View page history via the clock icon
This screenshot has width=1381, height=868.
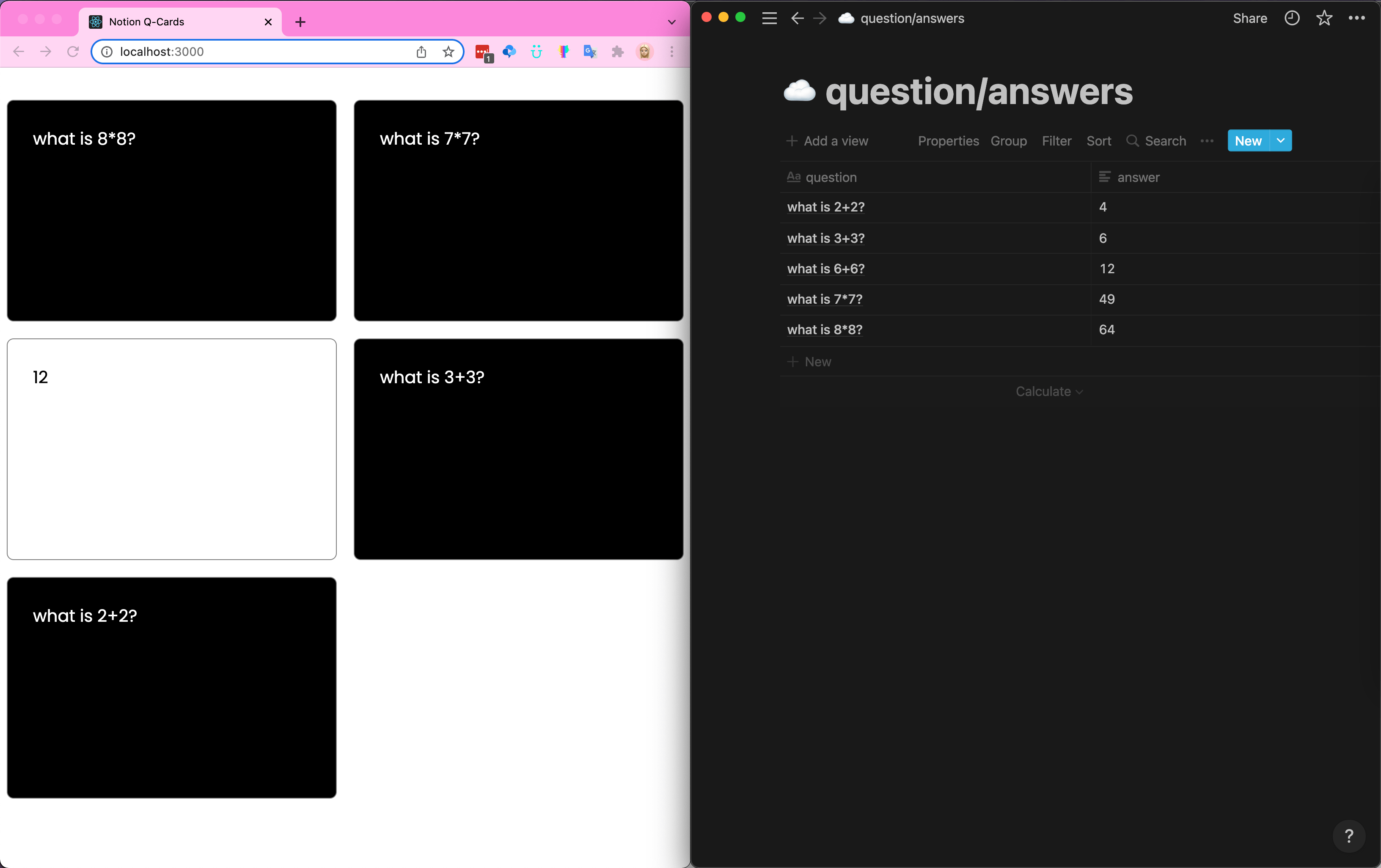click(1292, 18)
